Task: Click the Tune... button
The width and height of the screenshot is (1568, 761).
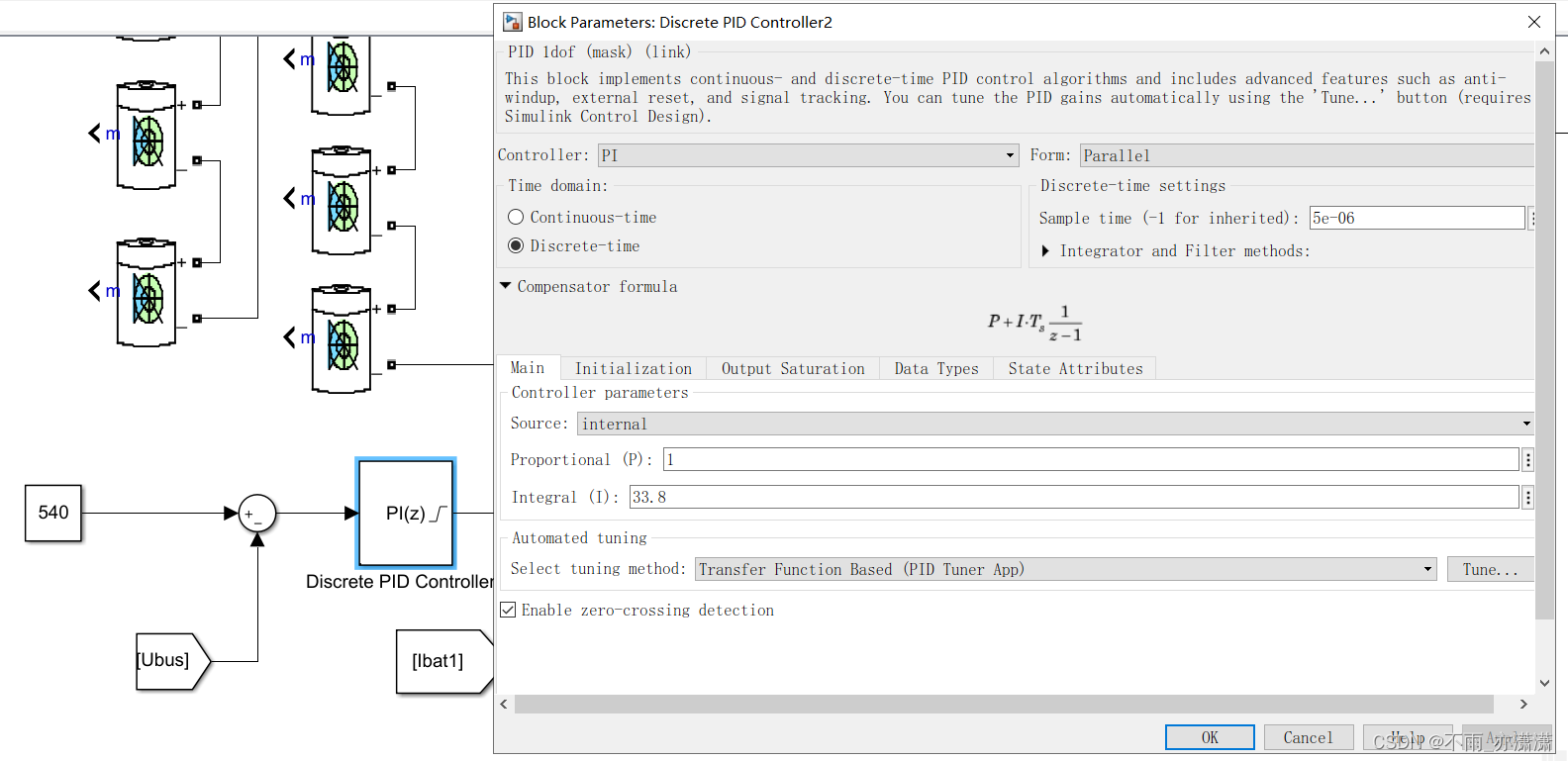Action: (1490, 569)
